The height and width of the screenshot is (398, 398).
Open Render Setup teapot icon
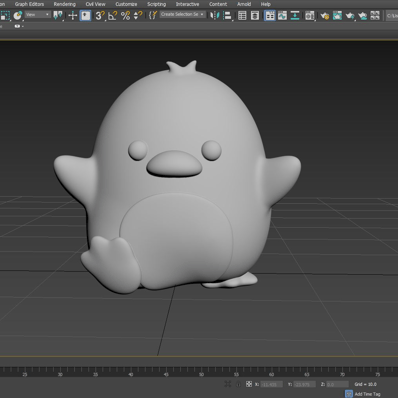point(324,15)
